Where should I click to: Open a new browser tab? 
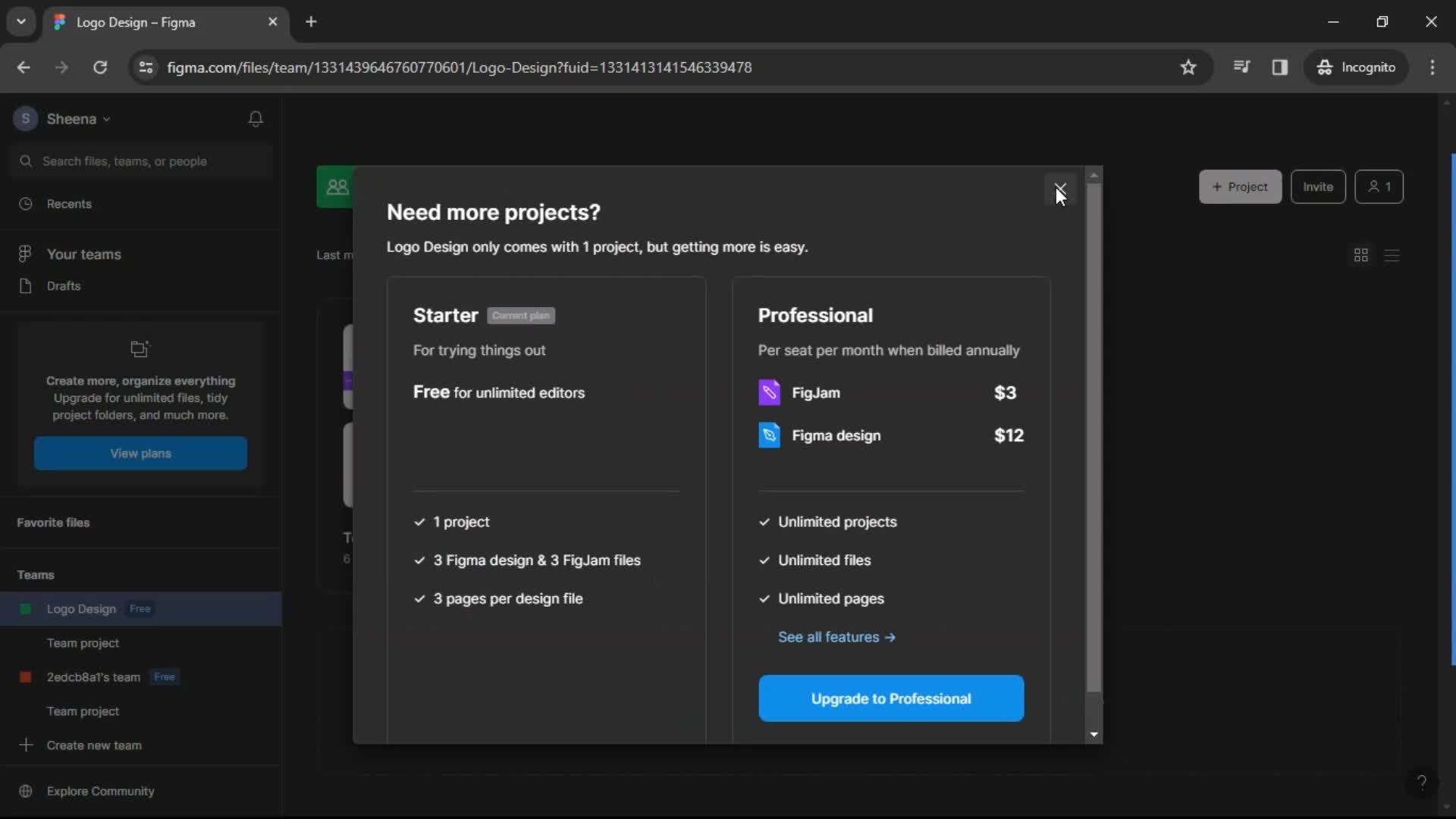click(311, 22)
